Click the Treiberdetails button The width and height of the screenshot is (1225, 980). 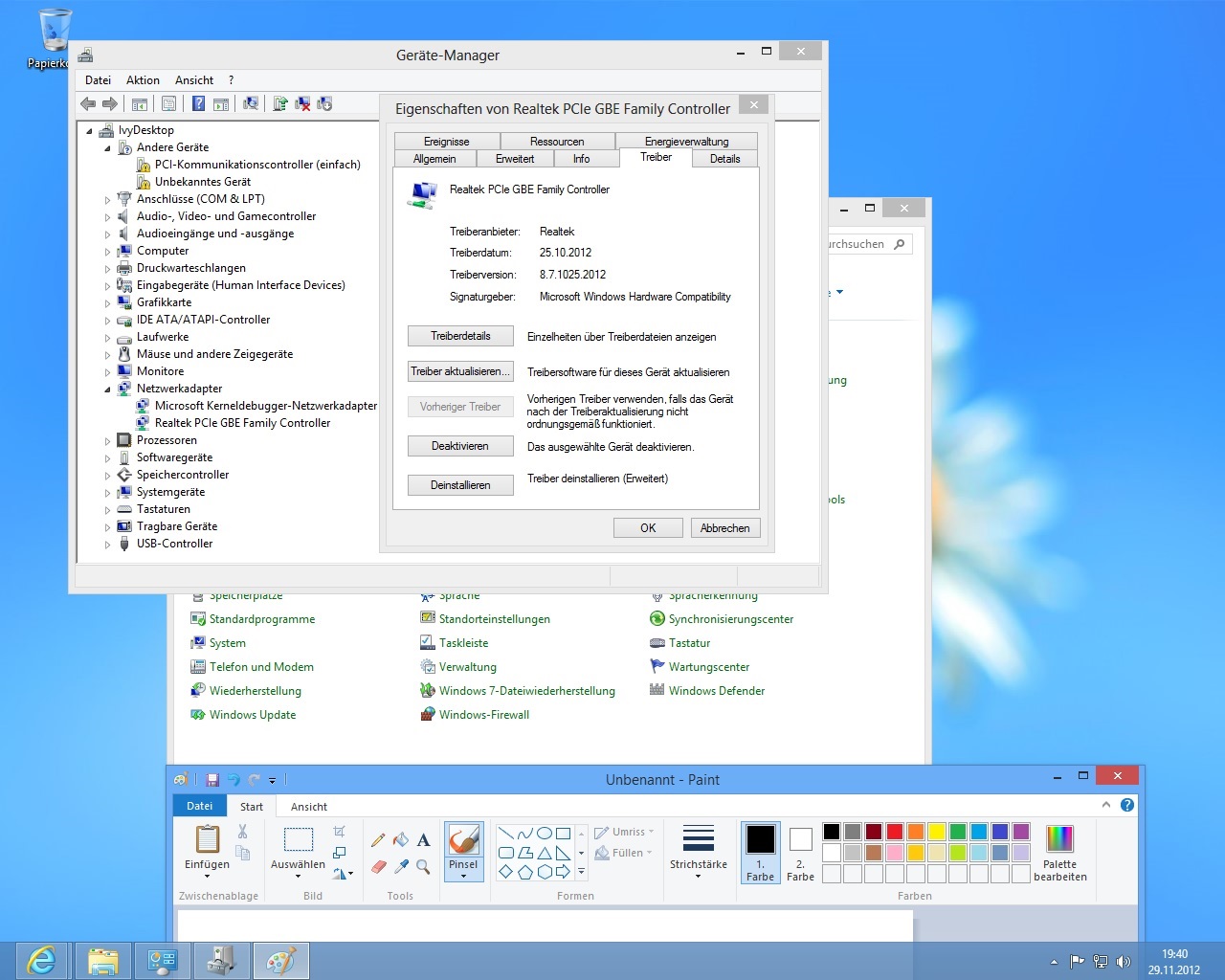pyautogui.click(x=460, y=336)
